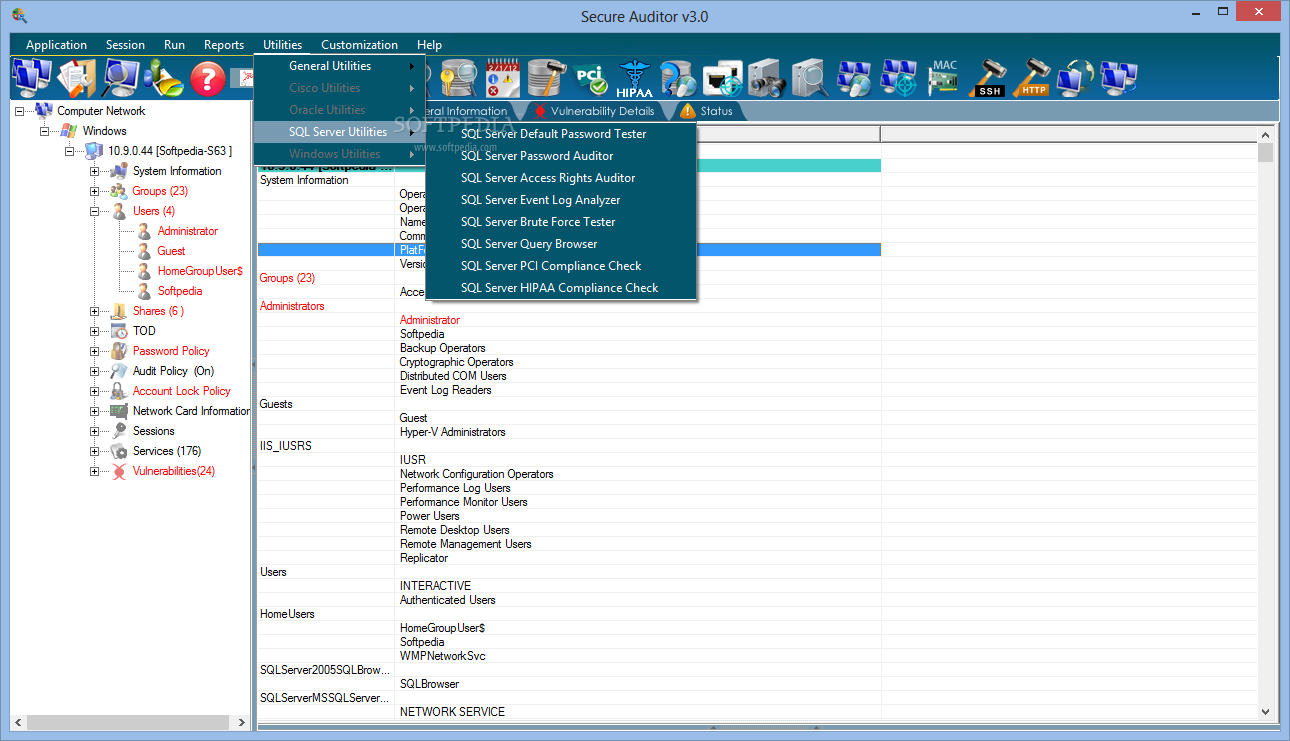The height and width of the screenshot is (741, 1290).
Task: Click 'Backup Operators' in details list
Action: [x=442, y=348]
